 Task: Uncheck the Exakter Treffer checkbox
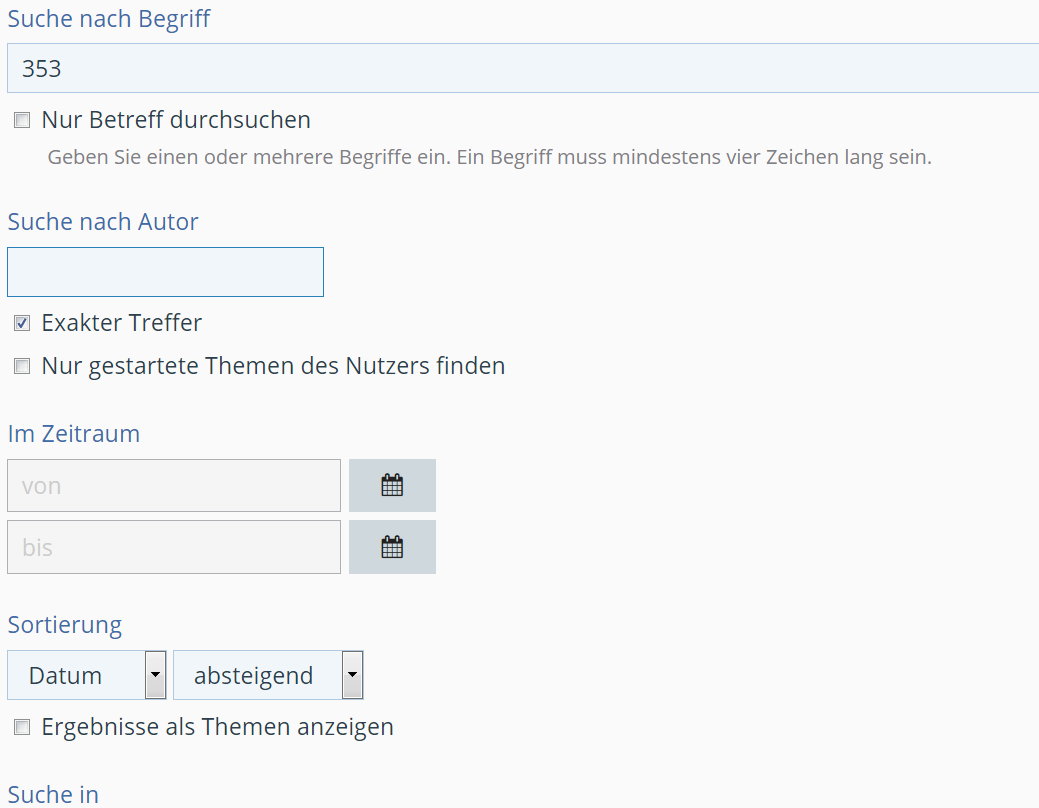tap(22, 324)
